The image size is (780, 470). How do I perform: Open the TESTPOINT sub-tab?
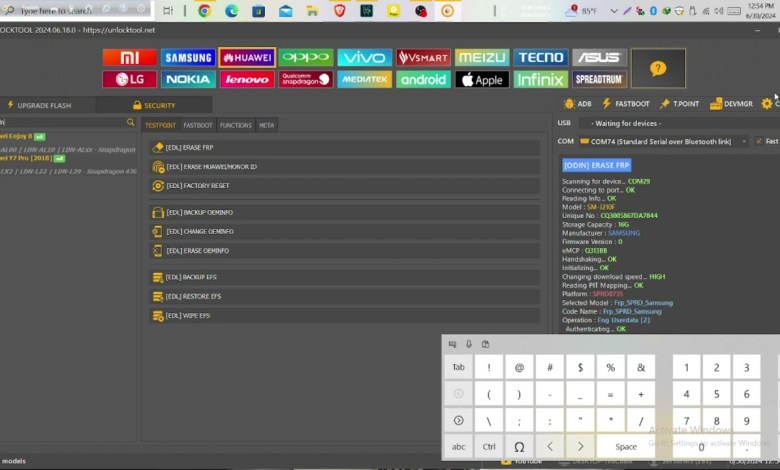(160, 125)
